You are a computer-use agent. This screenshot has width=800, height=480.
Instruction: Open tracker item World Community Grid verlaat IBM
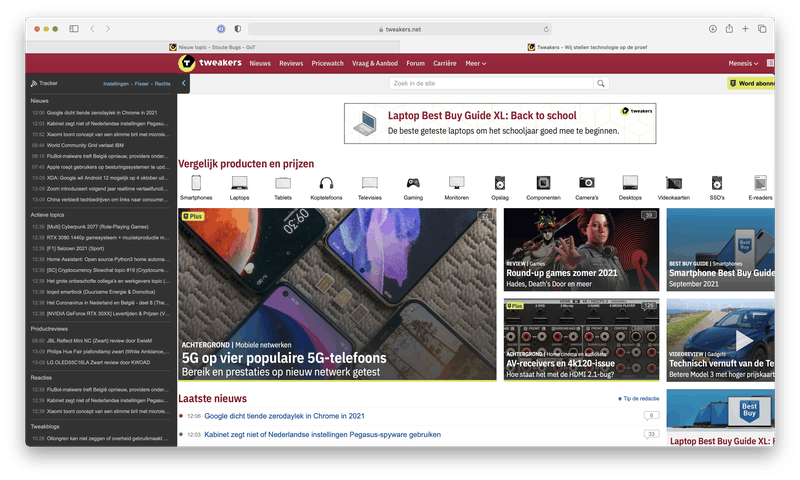tap(85, 145)
